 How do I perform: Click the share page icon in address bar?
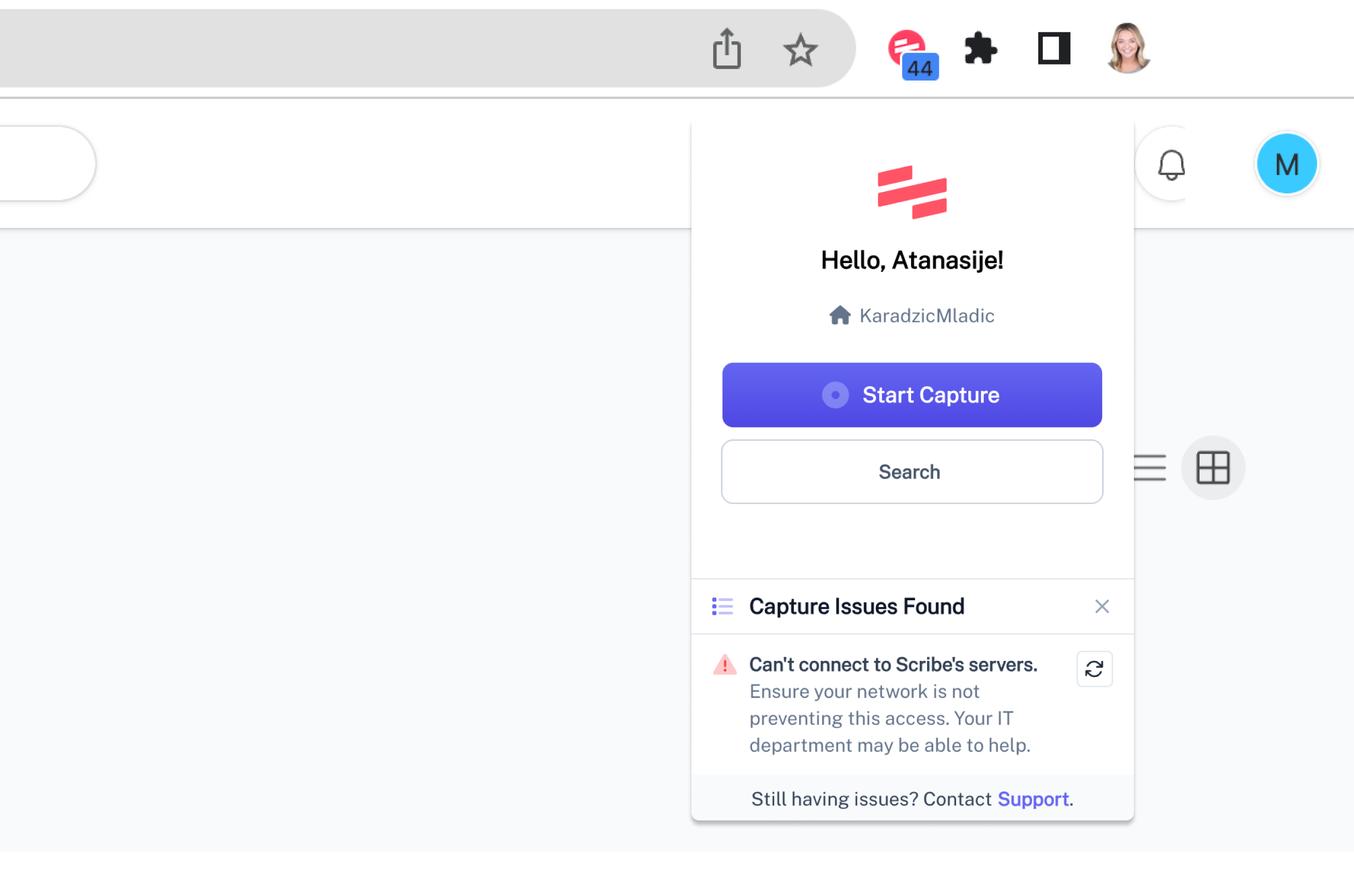point(726,49)
